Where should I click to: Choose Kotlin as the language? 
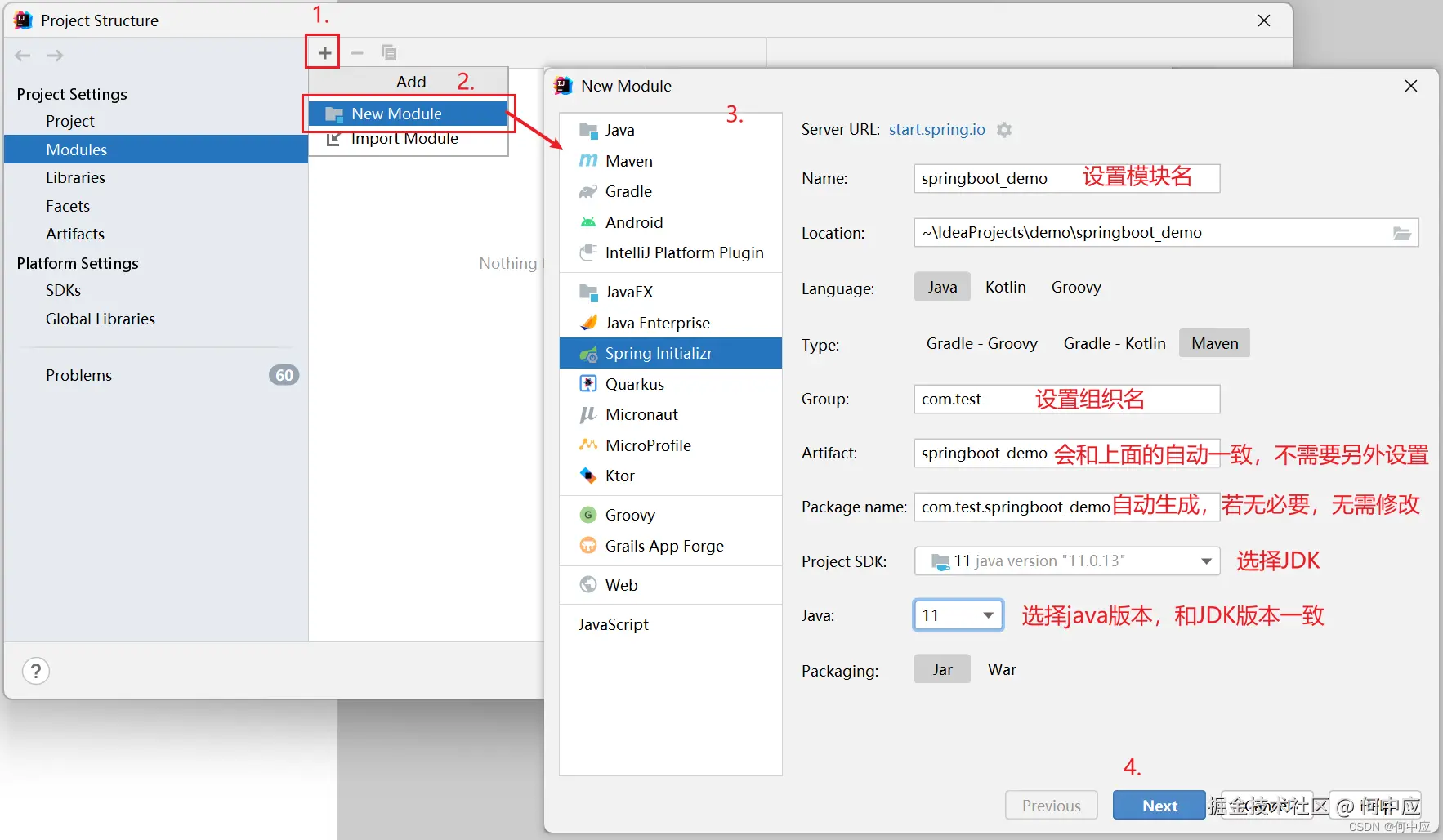(1005, 287)
